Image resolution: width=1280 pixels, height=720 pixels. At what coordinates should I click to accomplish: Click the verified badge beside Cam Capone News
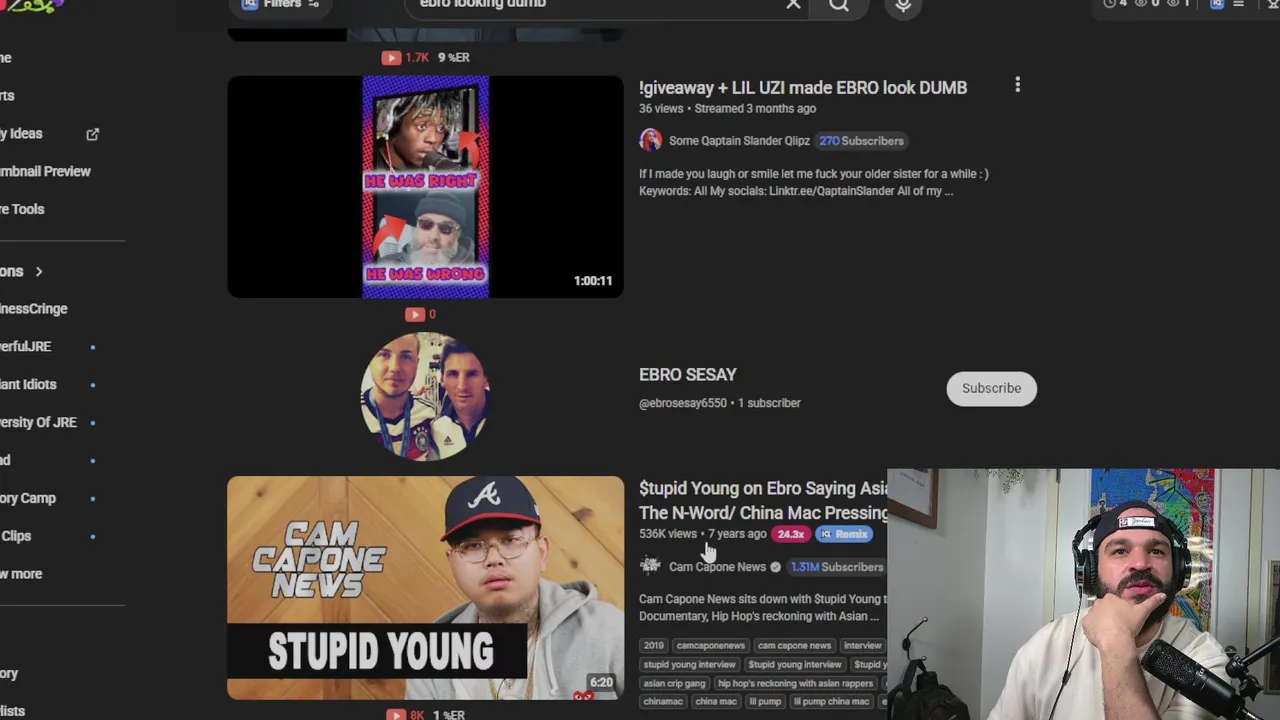(775, 567)
